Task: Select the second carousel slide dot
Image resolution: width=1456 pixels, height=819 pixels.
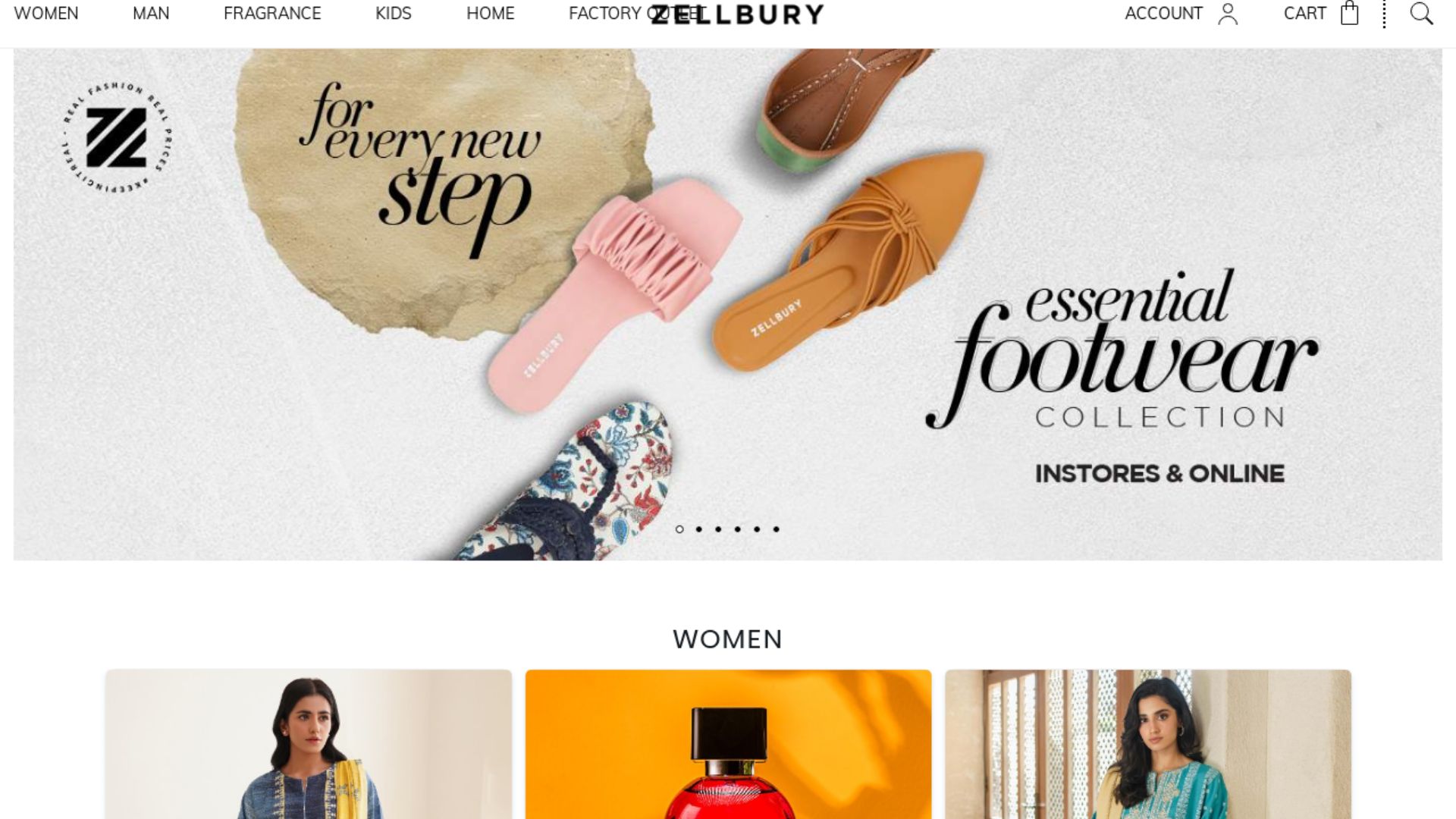Action: 698,529
